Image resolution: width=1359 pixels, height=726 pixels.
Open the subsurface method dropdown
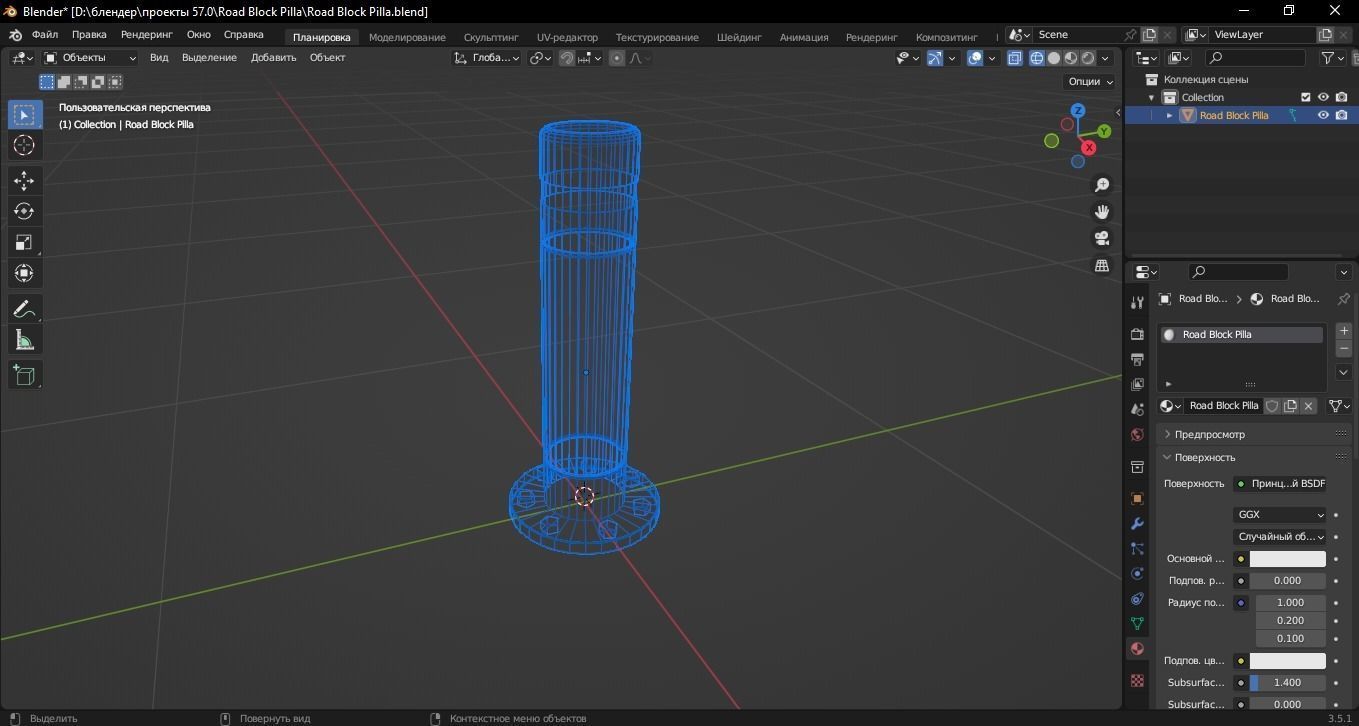pyautogui.click(x=1279, y=536)
